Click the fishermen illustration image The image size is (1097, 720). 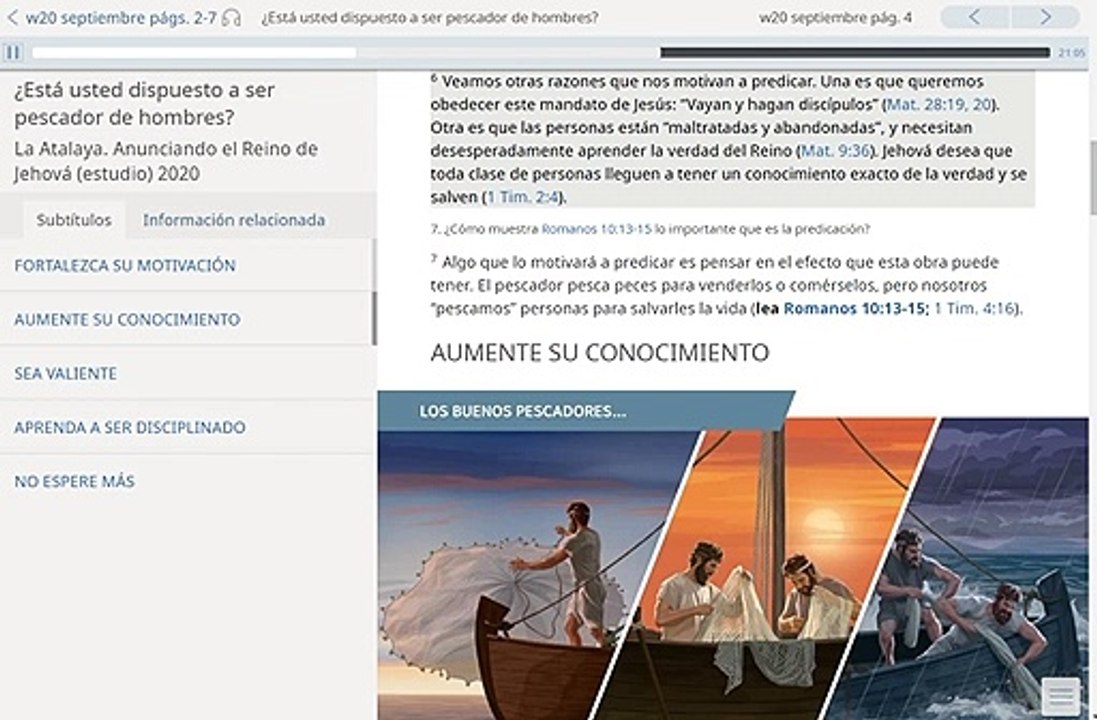tap(732, 567)
